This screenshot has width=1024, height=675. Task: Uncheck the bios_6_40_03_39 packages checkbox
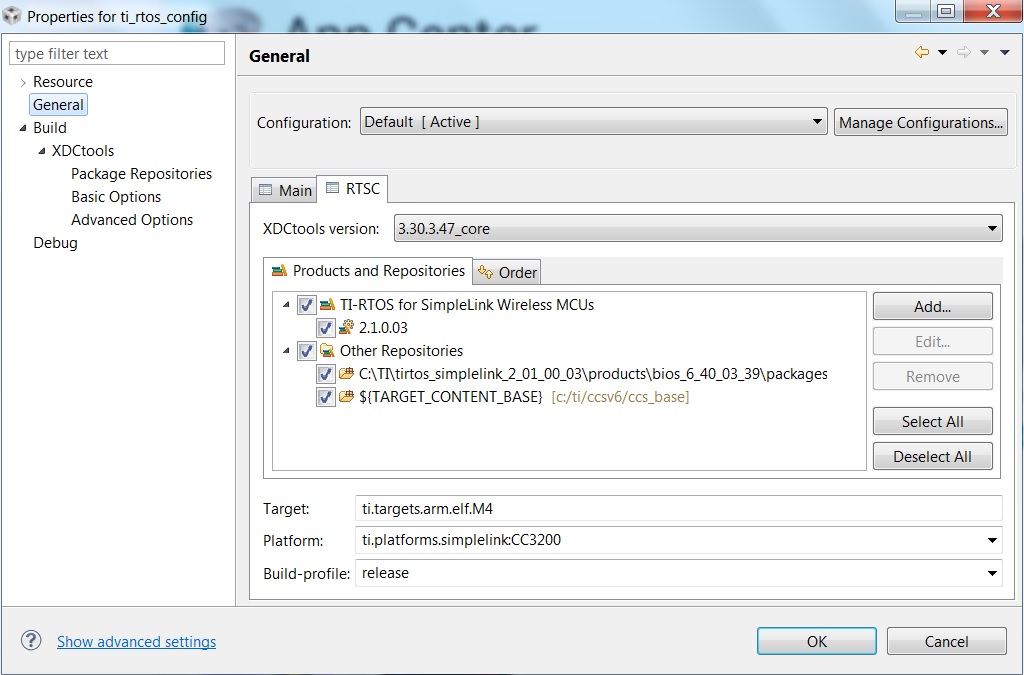click(x=325, y=374)
